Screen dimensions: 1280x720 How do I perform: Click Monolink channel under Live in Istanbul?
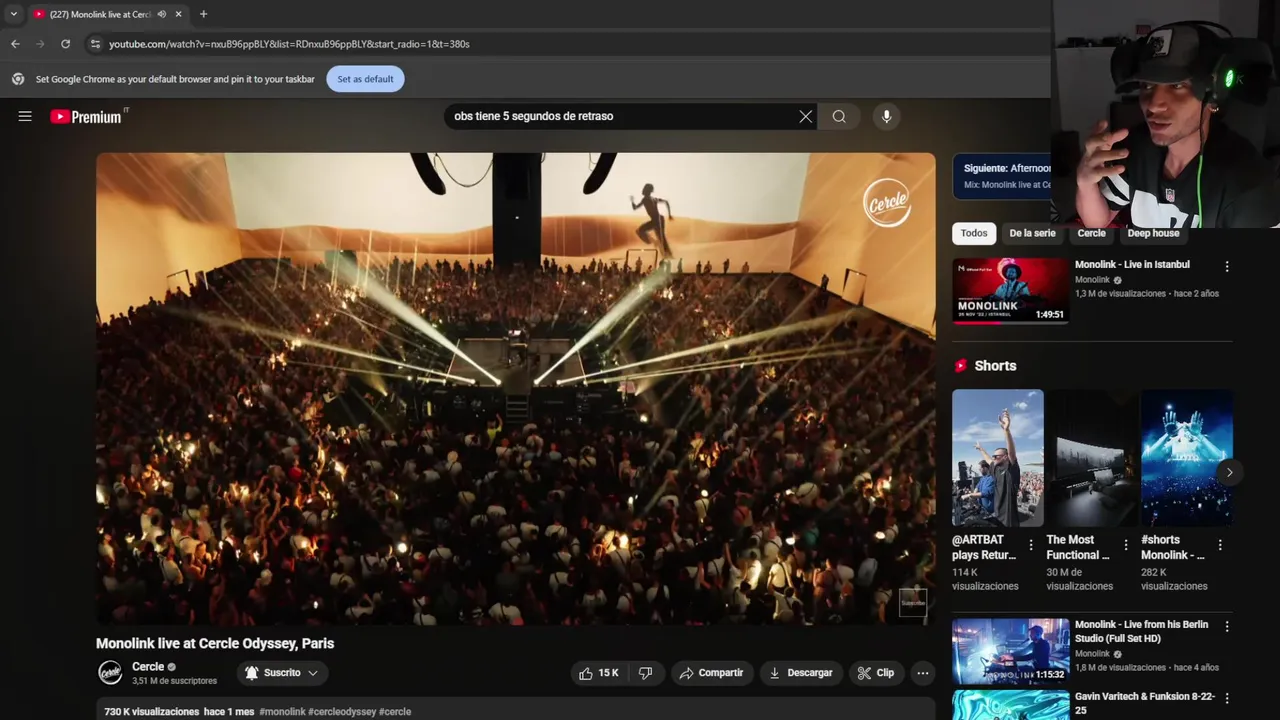coord(1092,280)
